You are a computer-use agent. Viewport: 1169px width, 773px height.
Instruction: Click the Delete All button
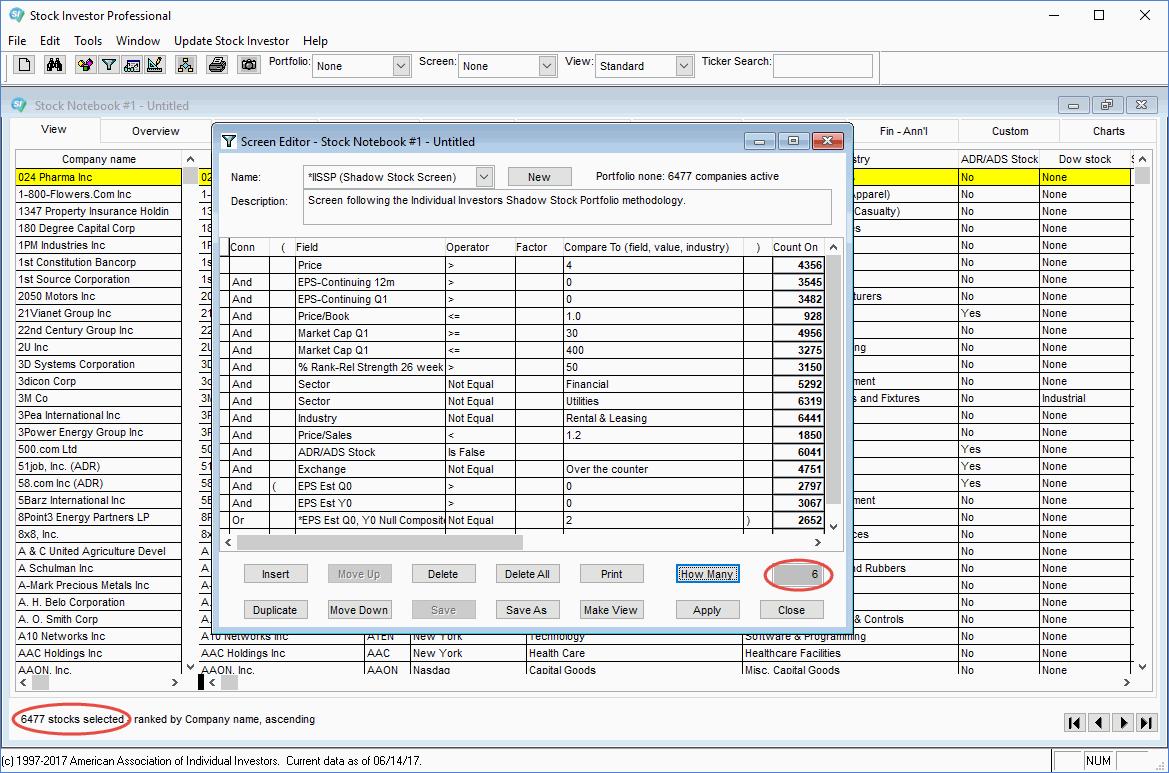click(x=527, y=573)
